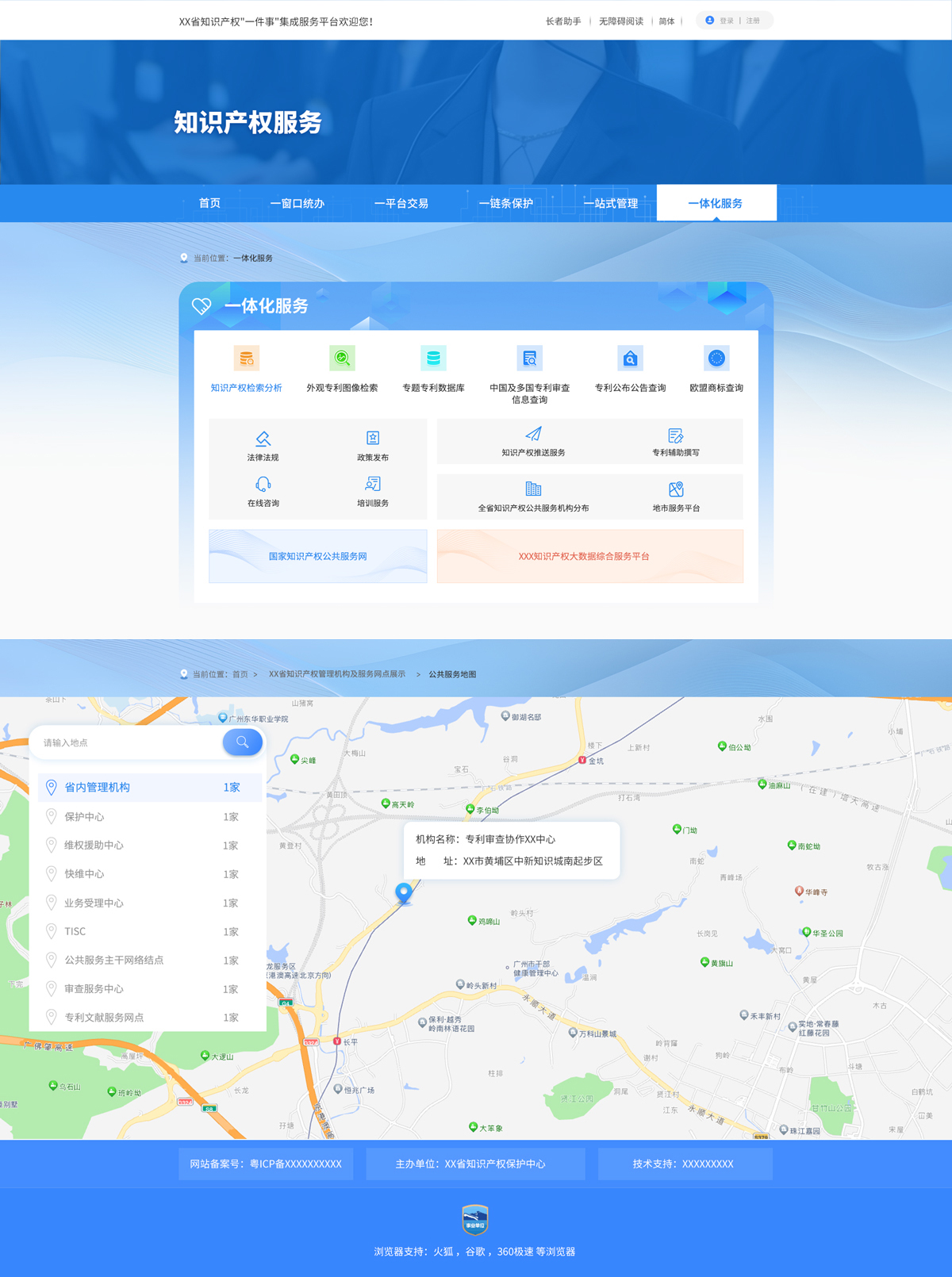The image size is (952, 1277).
Task: Click the 知识产权推送服务 paper-plane icon
Action: click(x=533, y=434)
